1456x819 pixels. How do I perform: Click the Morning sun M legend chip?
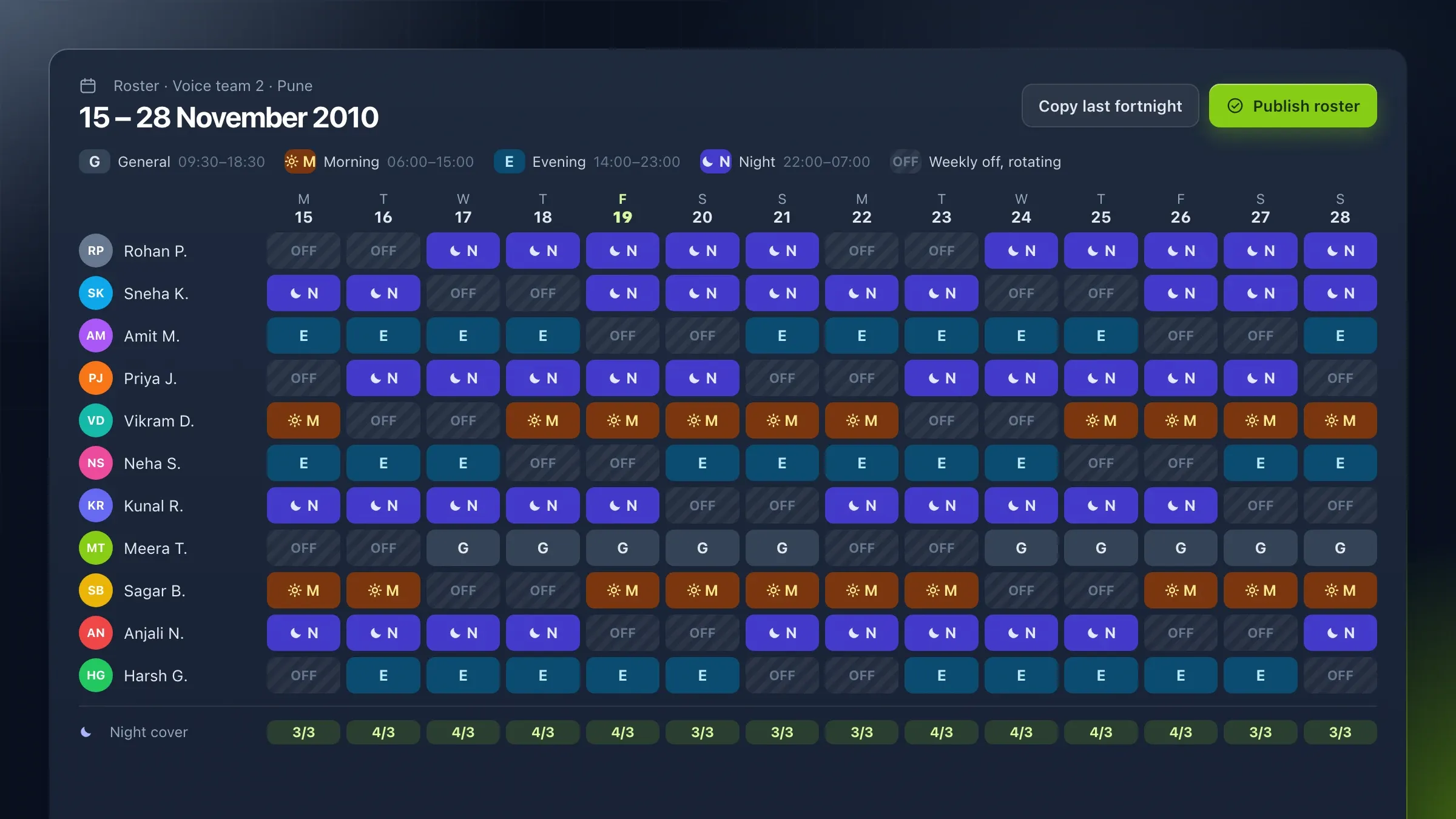pyautogui.click(x=300, y=161)
